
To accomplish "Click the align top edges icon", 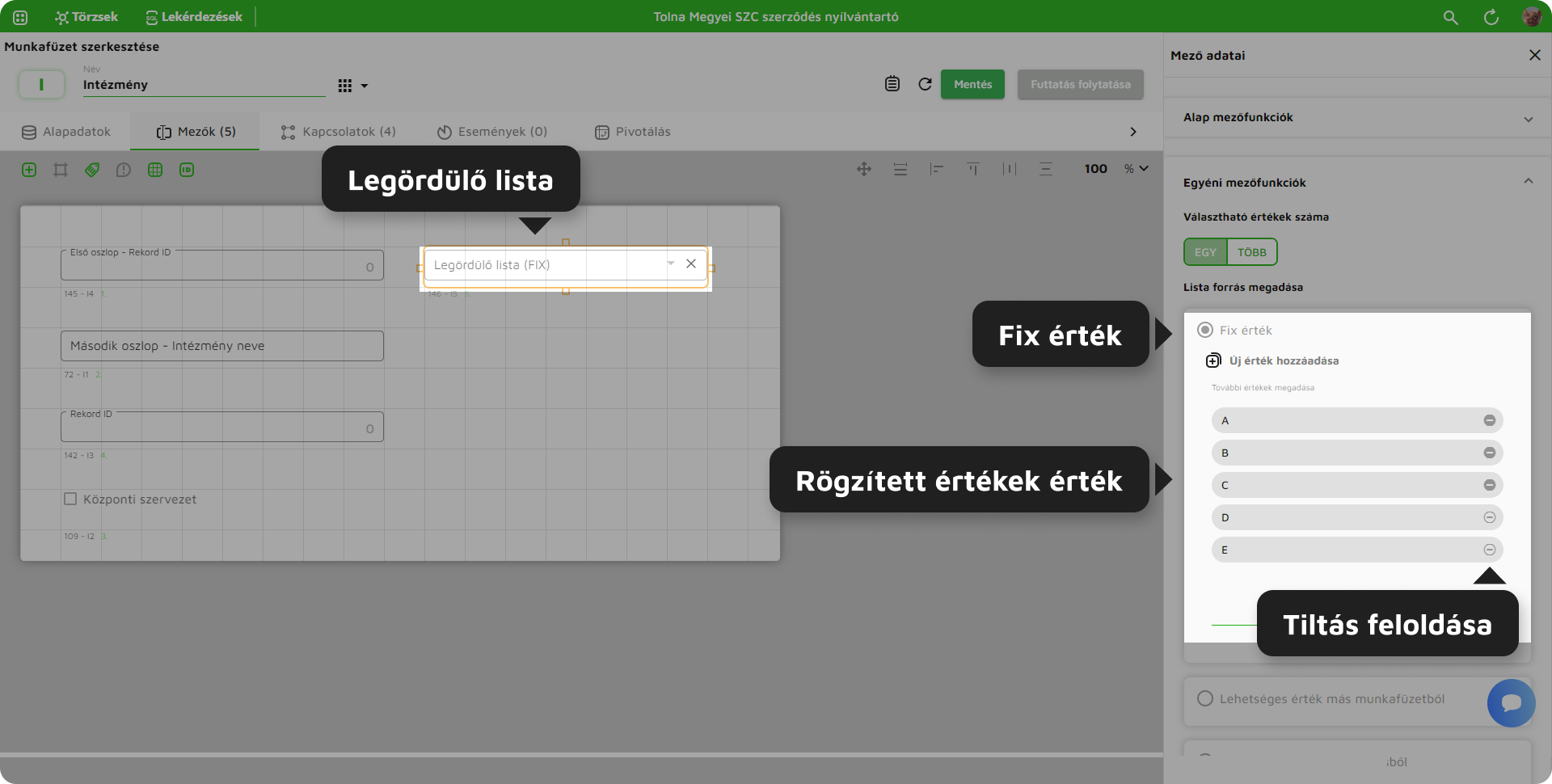I will coord(973,169).
